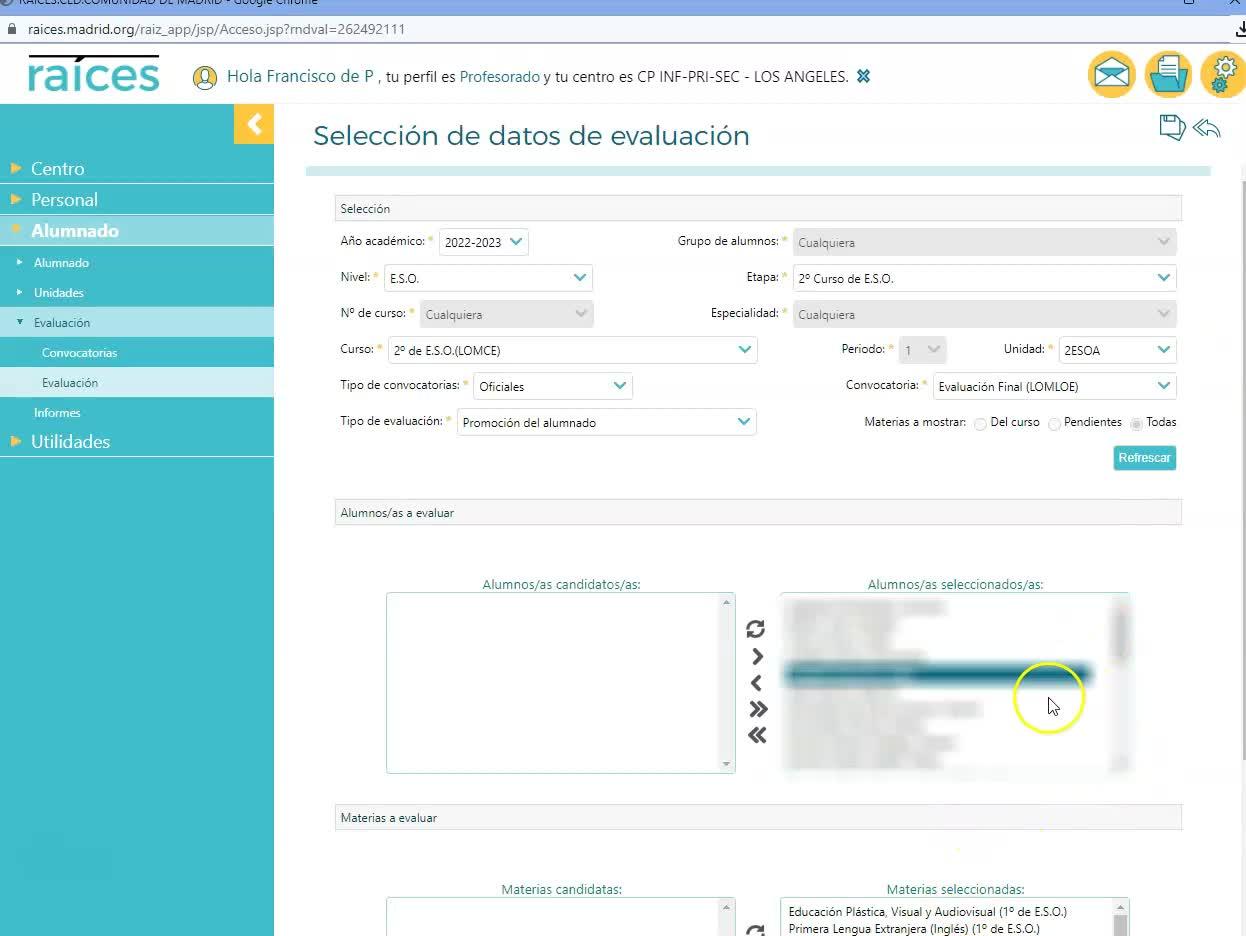Open the Convocatoria Evaluación Final dropdown
Viewport: 1246px width, 936px height.
(1054, 386)
